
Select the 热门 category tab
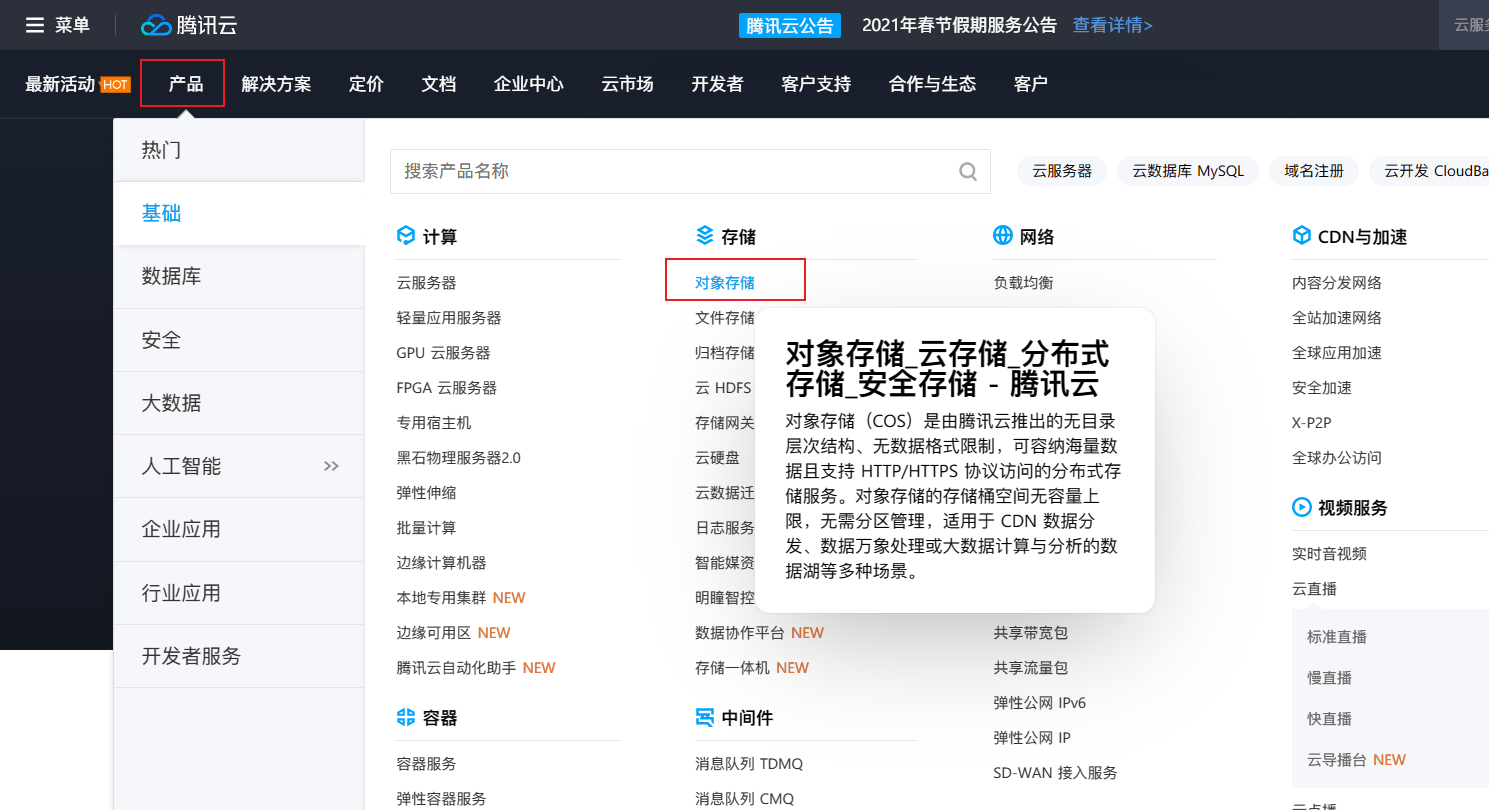click(x=239, y=150)
